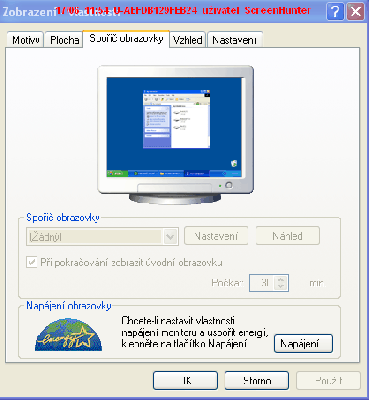Click the wait time minutes field
Viewport: 369px width, 400px height.
tap(262, 283)
